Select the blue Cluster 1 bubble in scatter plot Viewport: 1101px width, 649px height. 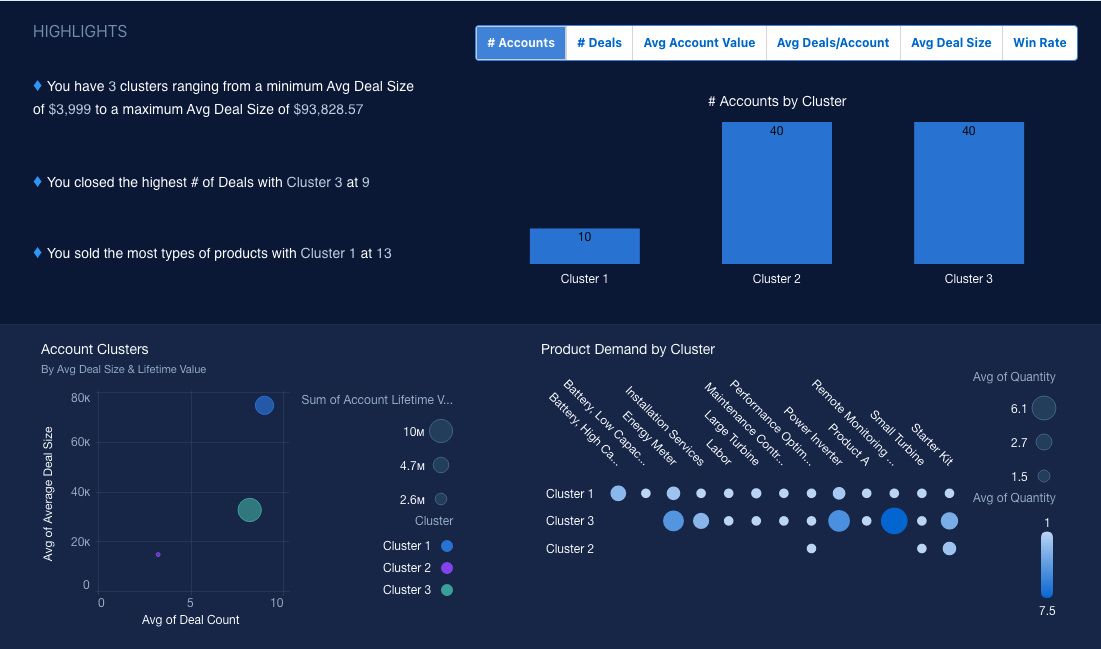[264, 405]
